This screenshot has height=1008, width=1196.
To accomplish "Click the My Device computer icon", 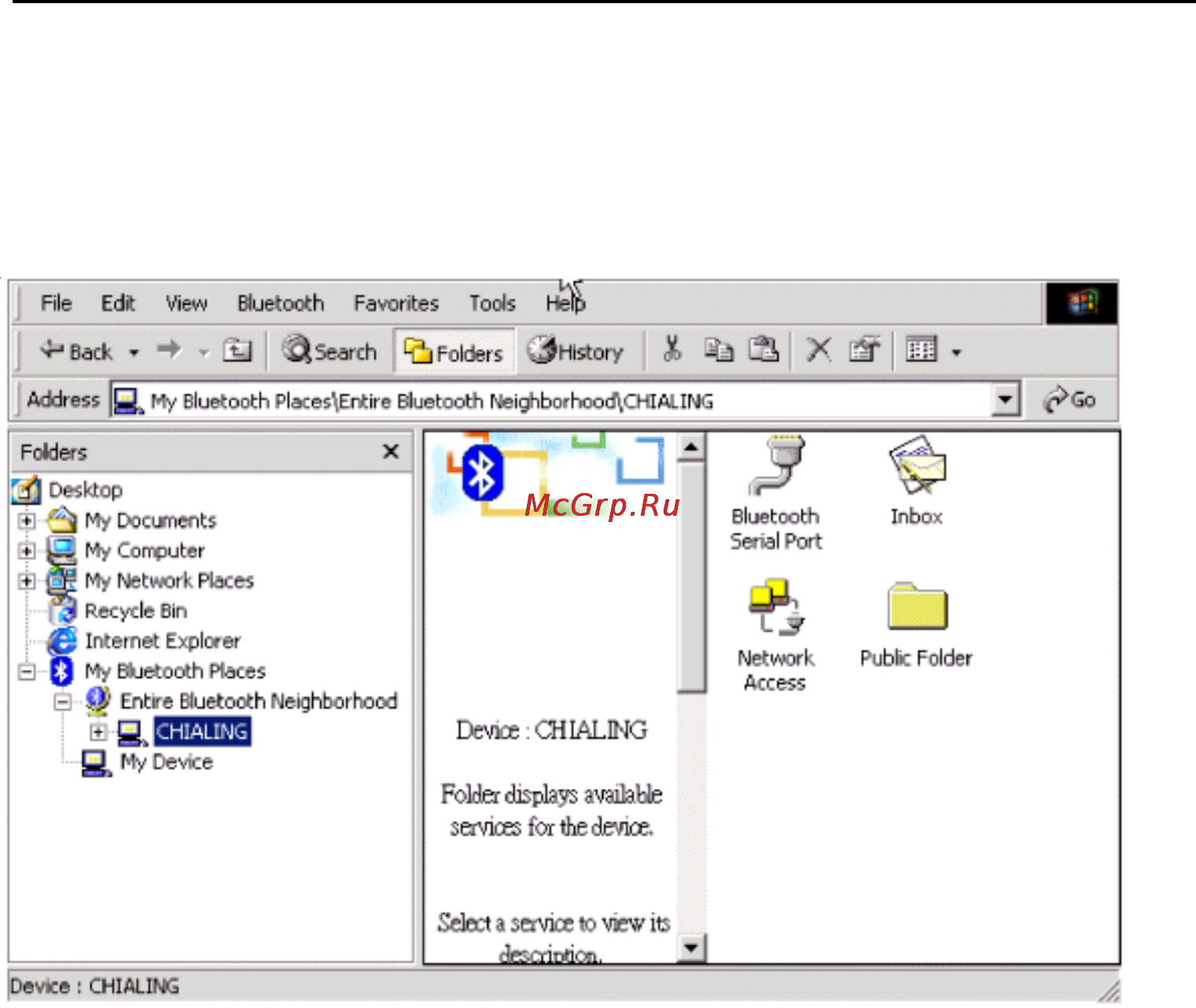I will tap(97, 763).
